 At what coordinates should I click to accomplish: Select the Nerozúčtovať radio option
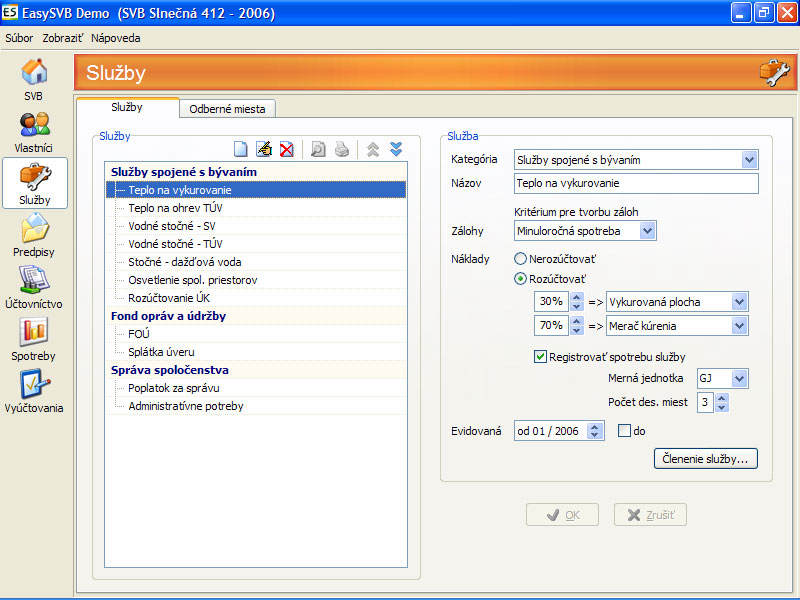(x=520, y=259)
